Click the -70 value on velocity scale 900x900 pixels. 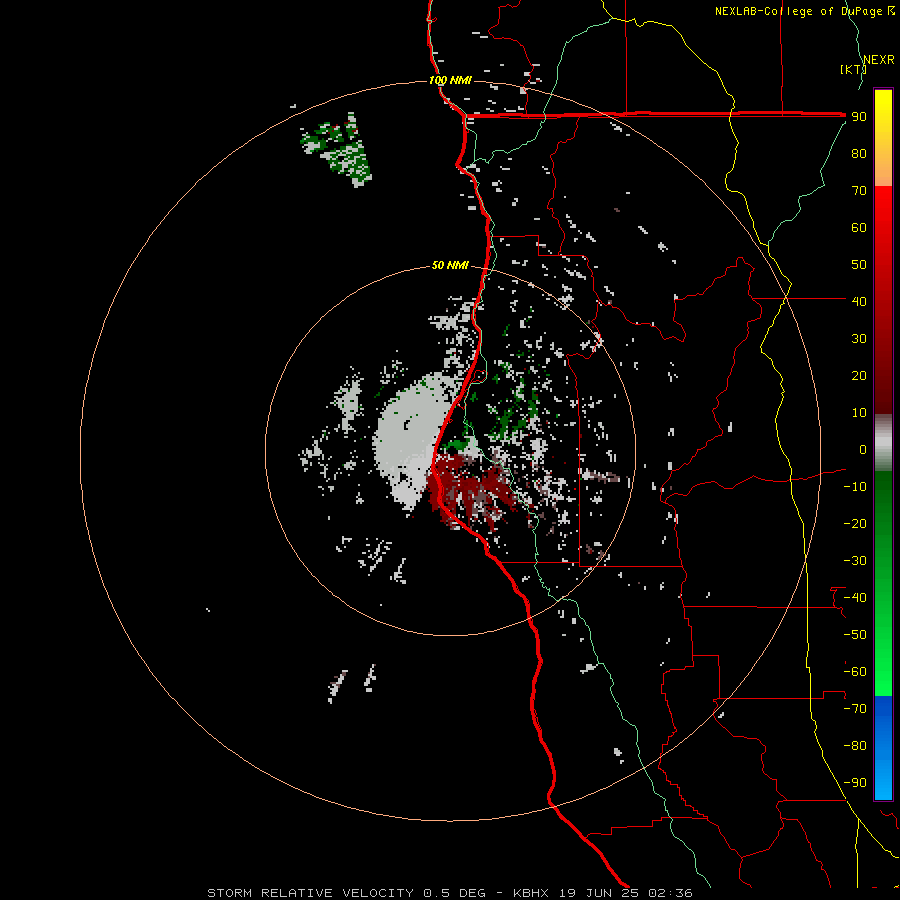pyautogui.click(x=855, y=709)
